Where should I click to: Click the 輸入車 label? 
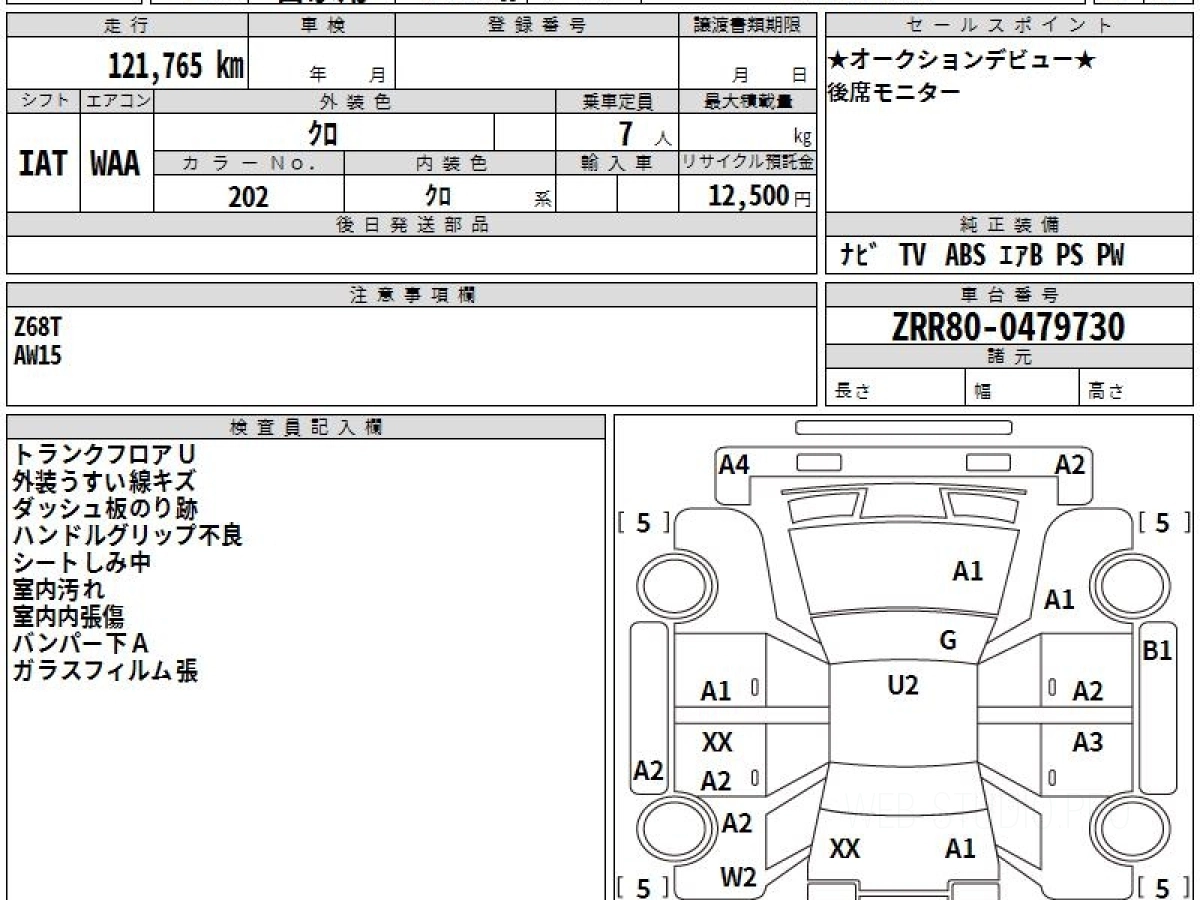point(617,163)
